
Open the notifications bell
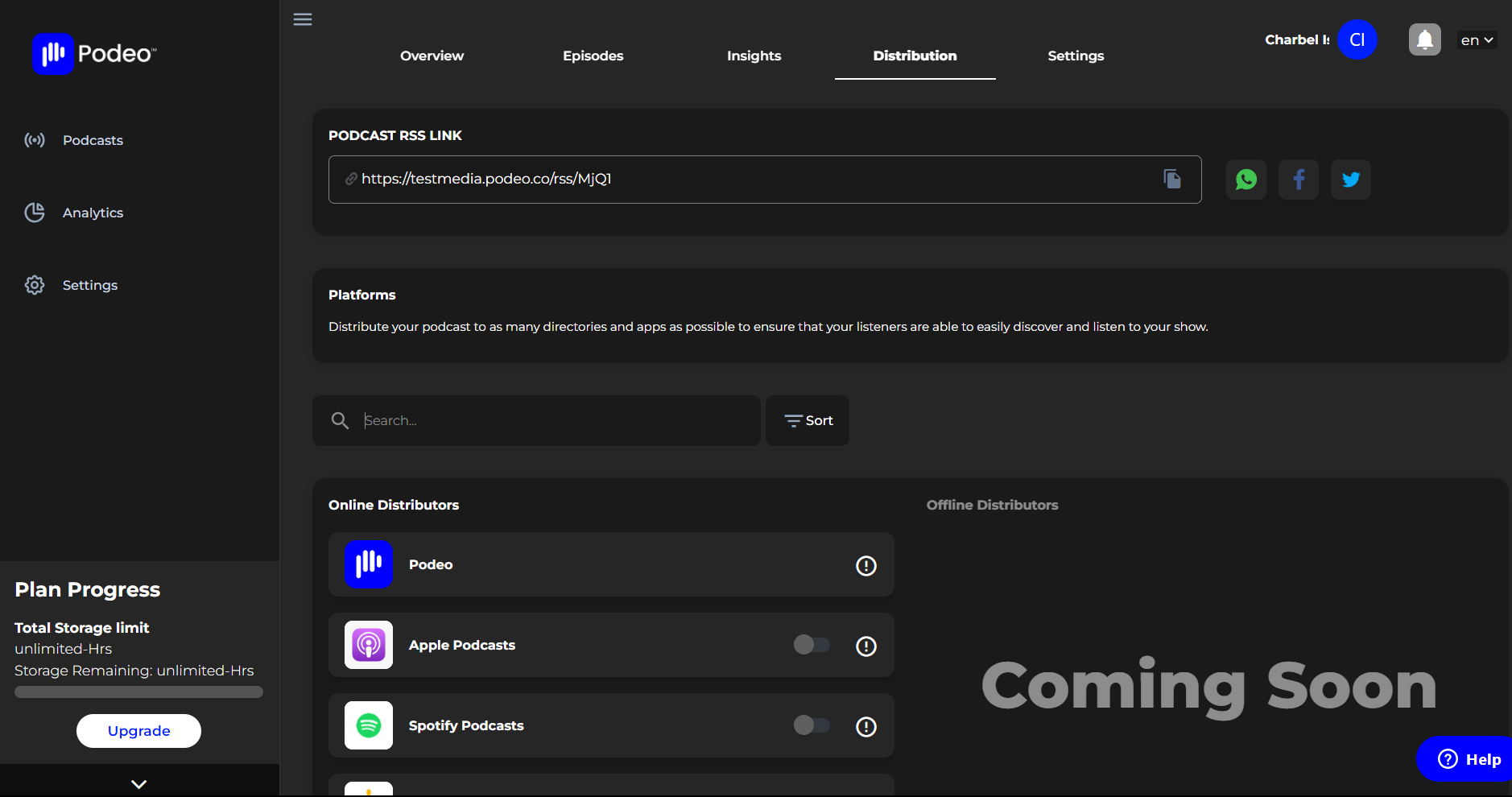(x=1425, y=39)
